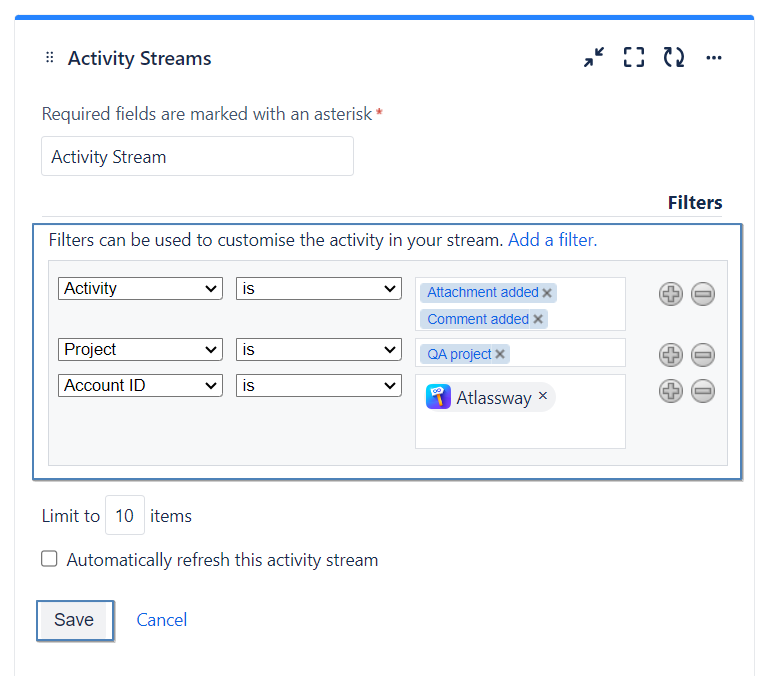Remove the Attachment added tag

547,293
